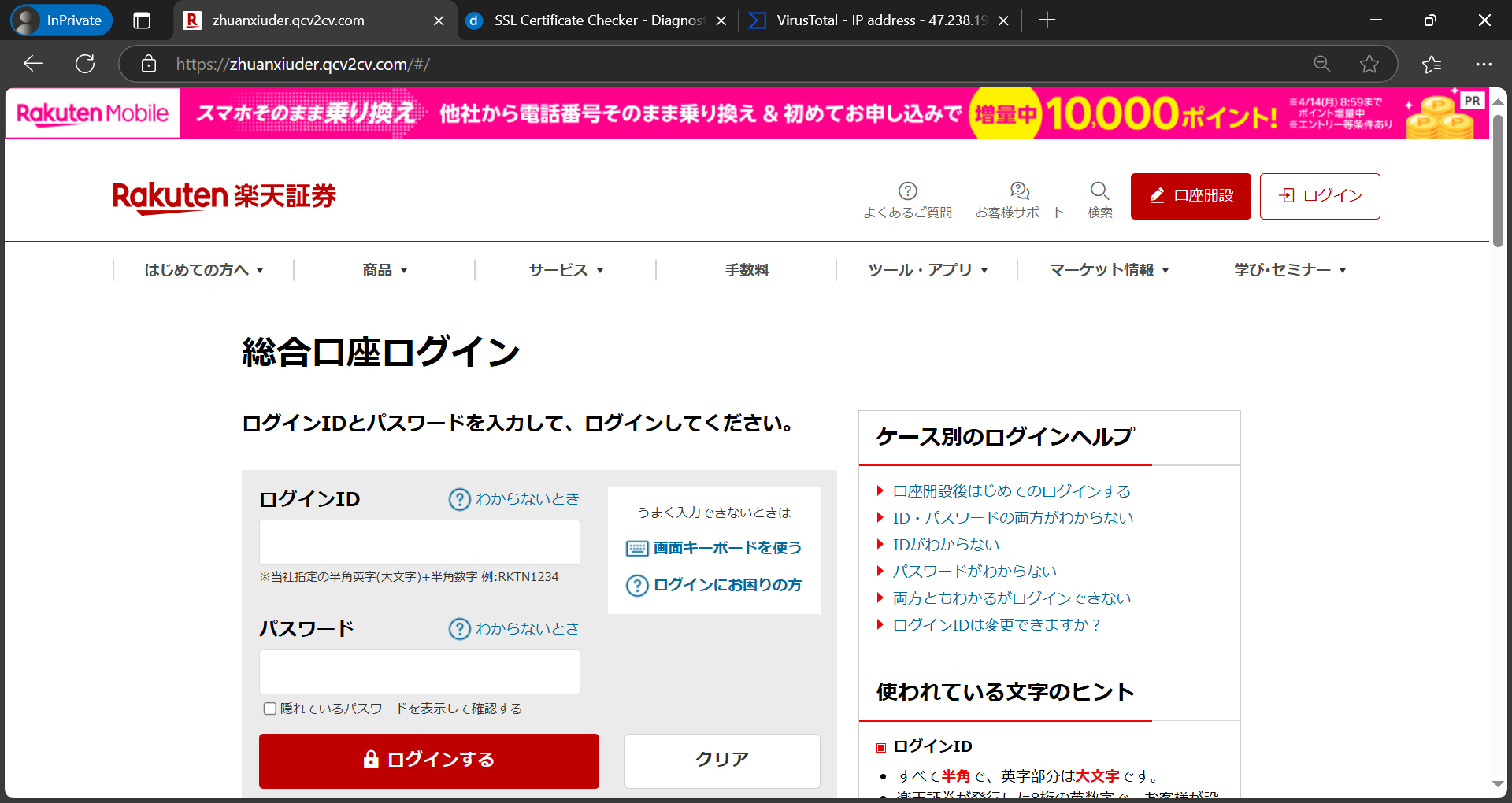Switch to SSL Certificate Checker tab
Screen dimensions: 1512x803
[x=597, y=20]
